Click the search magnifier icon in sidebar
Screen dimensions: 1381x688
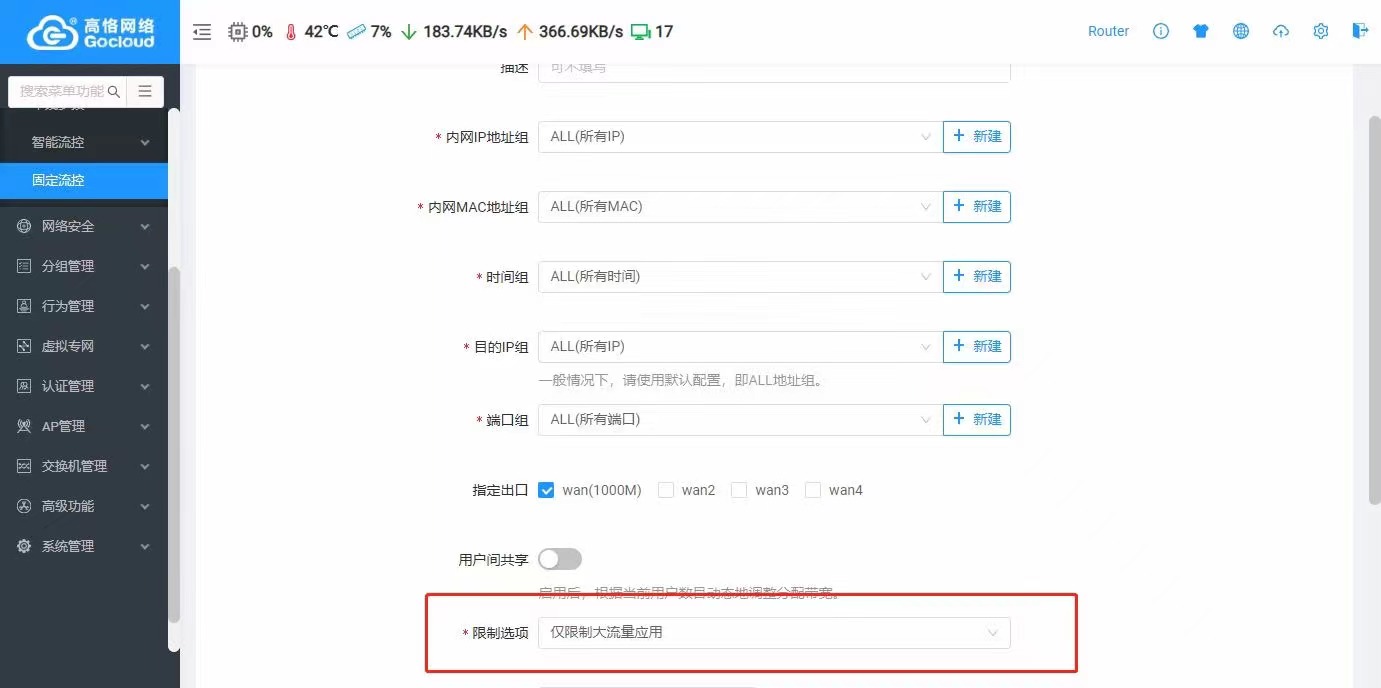click(x=114, y=92)
